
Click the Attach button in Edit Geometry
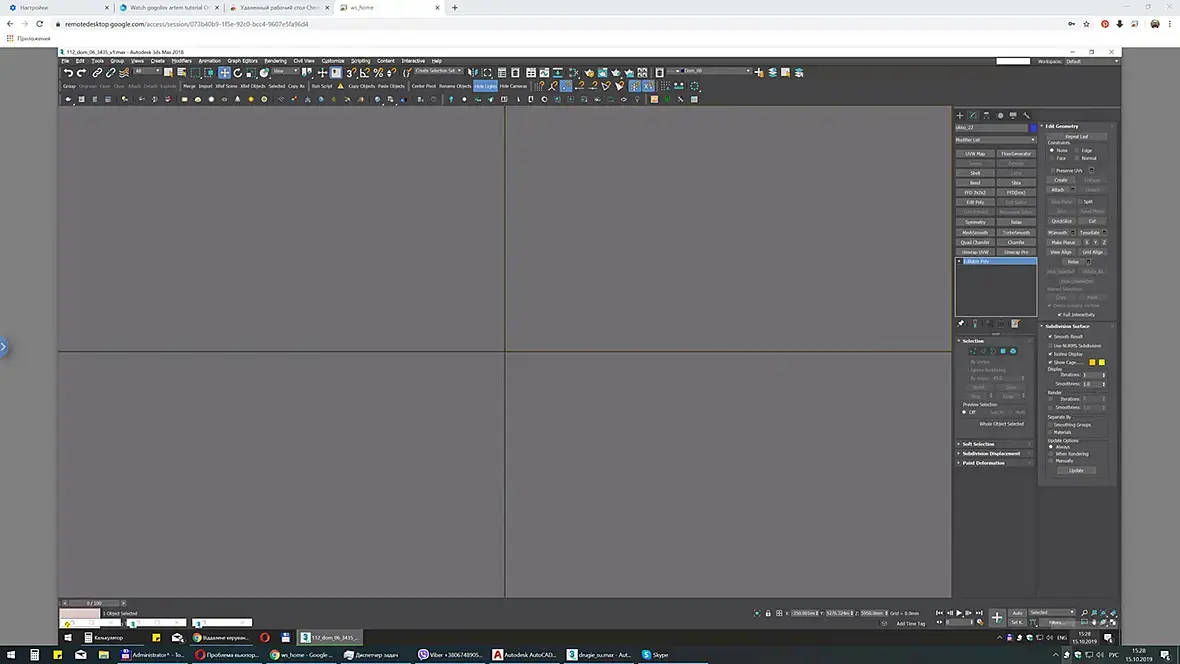[x=1058, y=190]
